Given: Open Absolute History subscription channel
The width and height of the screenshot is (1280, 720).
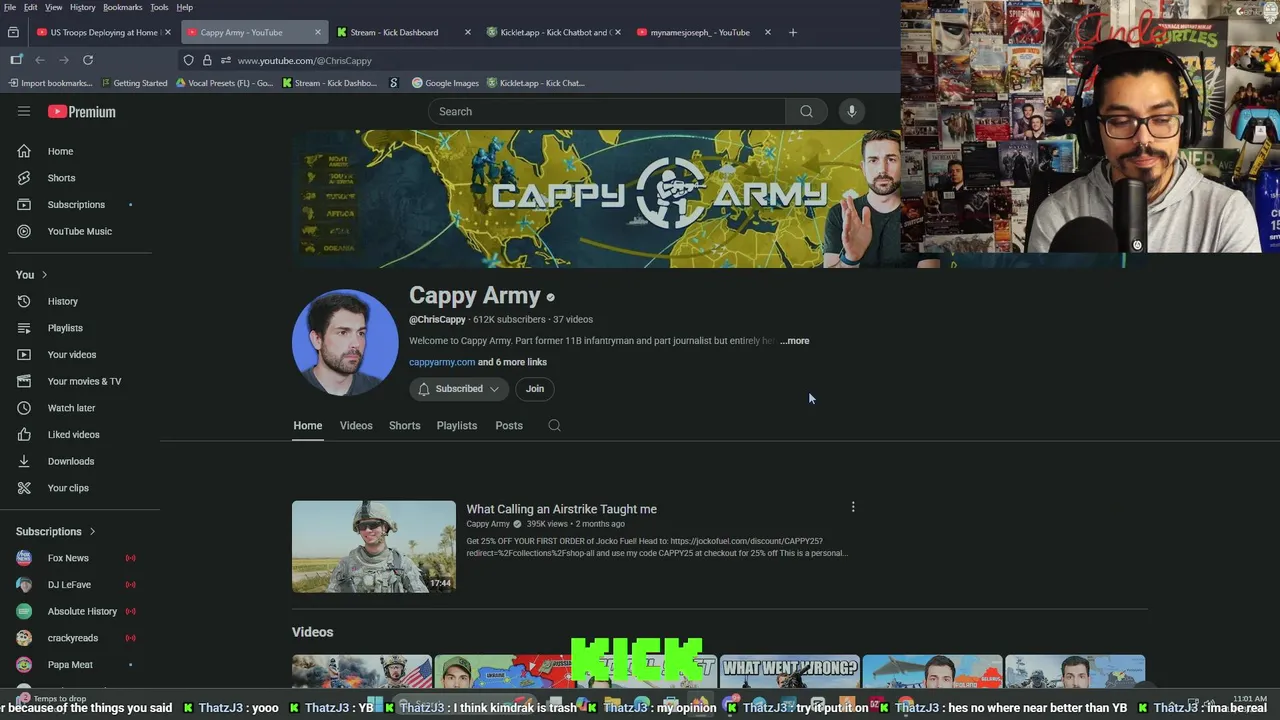Looking at the screenshot, I should [x=80, y=611].
